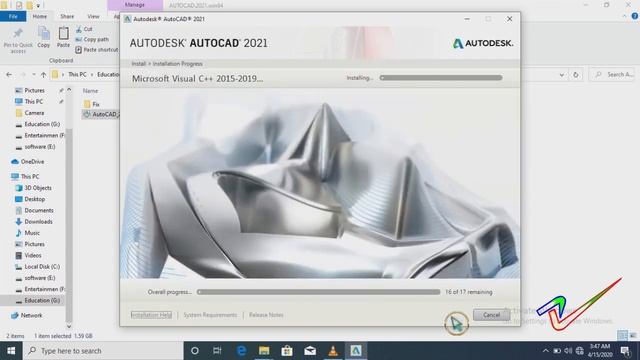
Task: Select This PC tree node
Action: [30, 176]
